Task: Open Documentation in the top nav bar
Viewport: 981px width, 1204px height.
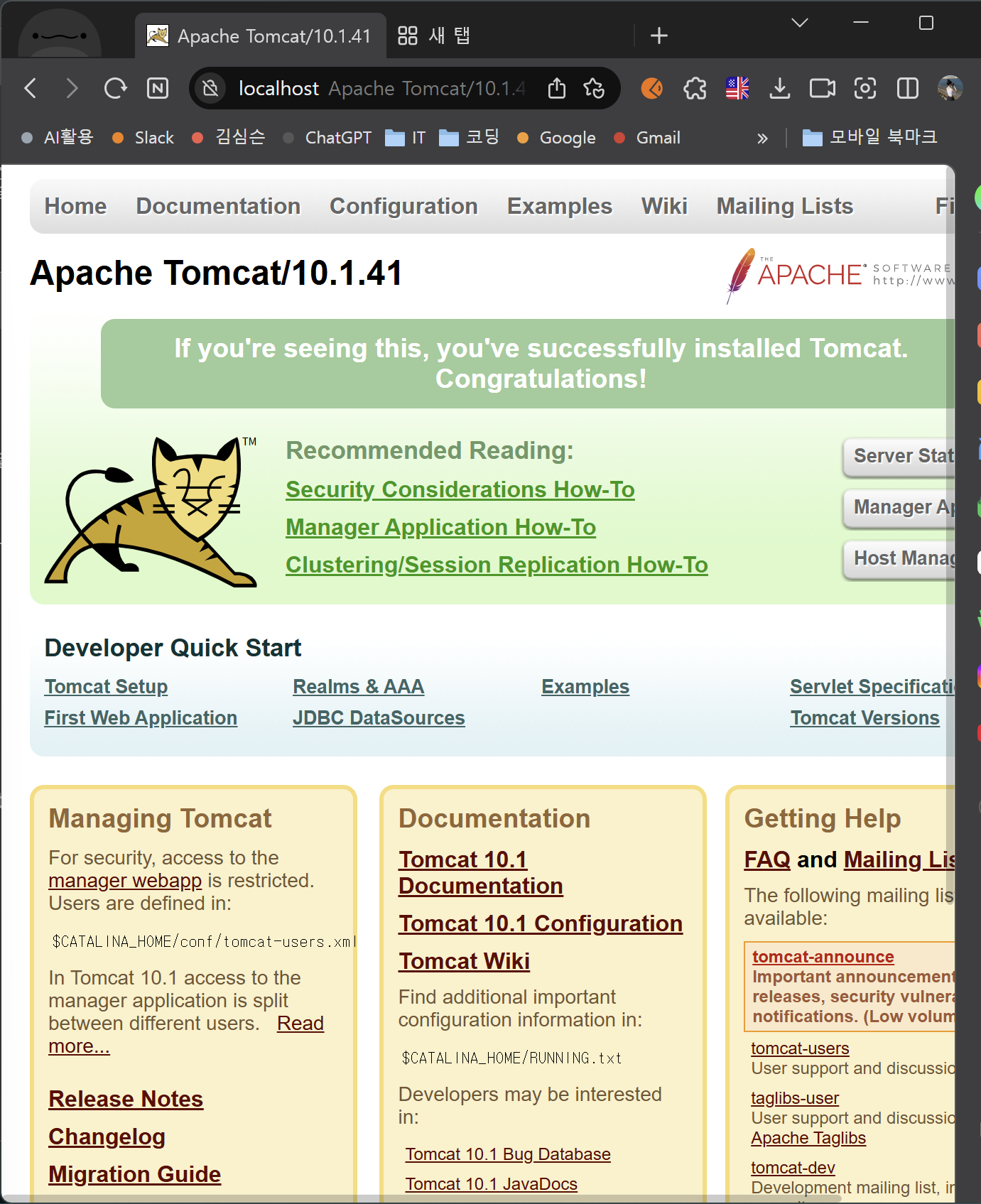Action: pyautogui.click(x=218, y=206)
